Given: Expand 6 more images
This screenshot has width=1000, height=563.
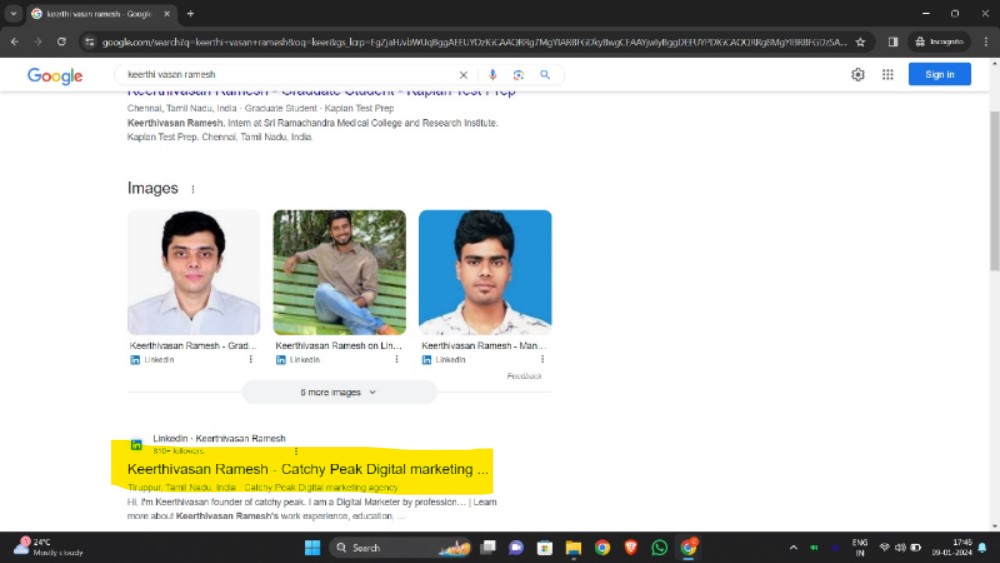Looking at the screenshot, I should click(x=339, y=392).
